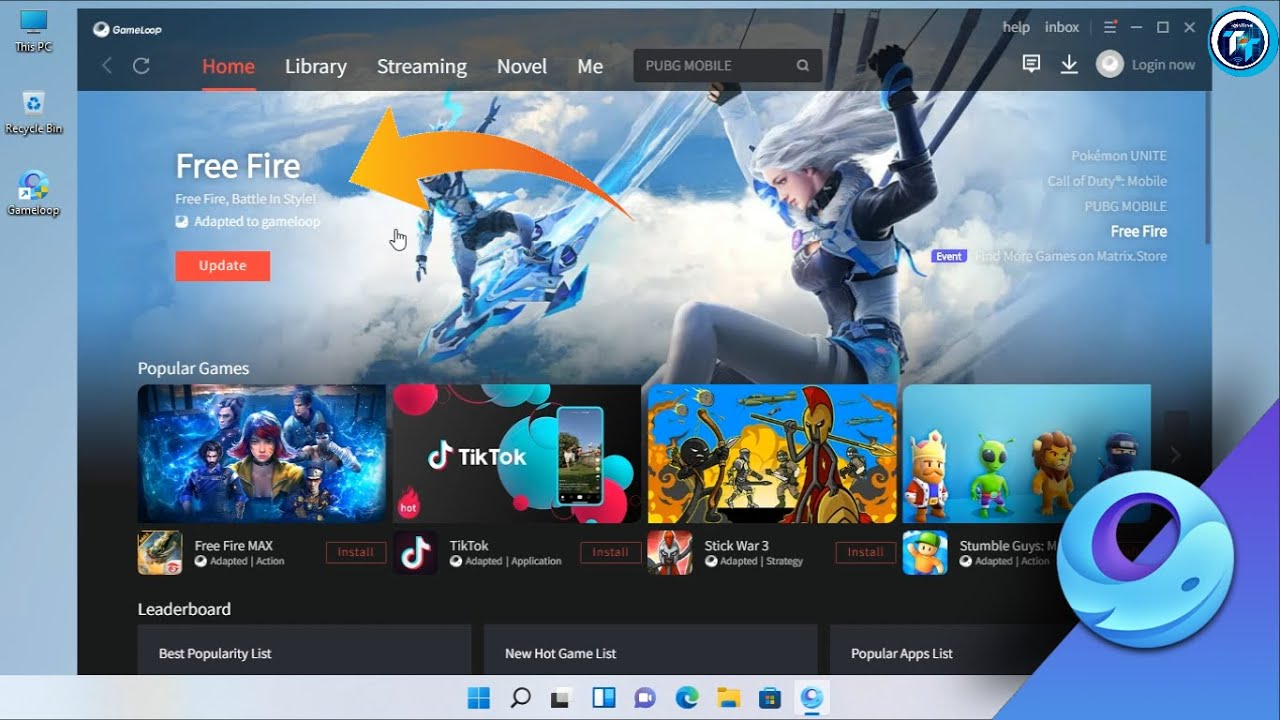Viewport: 1280px width, 720px height.
Task: Open the Chat taskbar icon
Action: (645, 697)
